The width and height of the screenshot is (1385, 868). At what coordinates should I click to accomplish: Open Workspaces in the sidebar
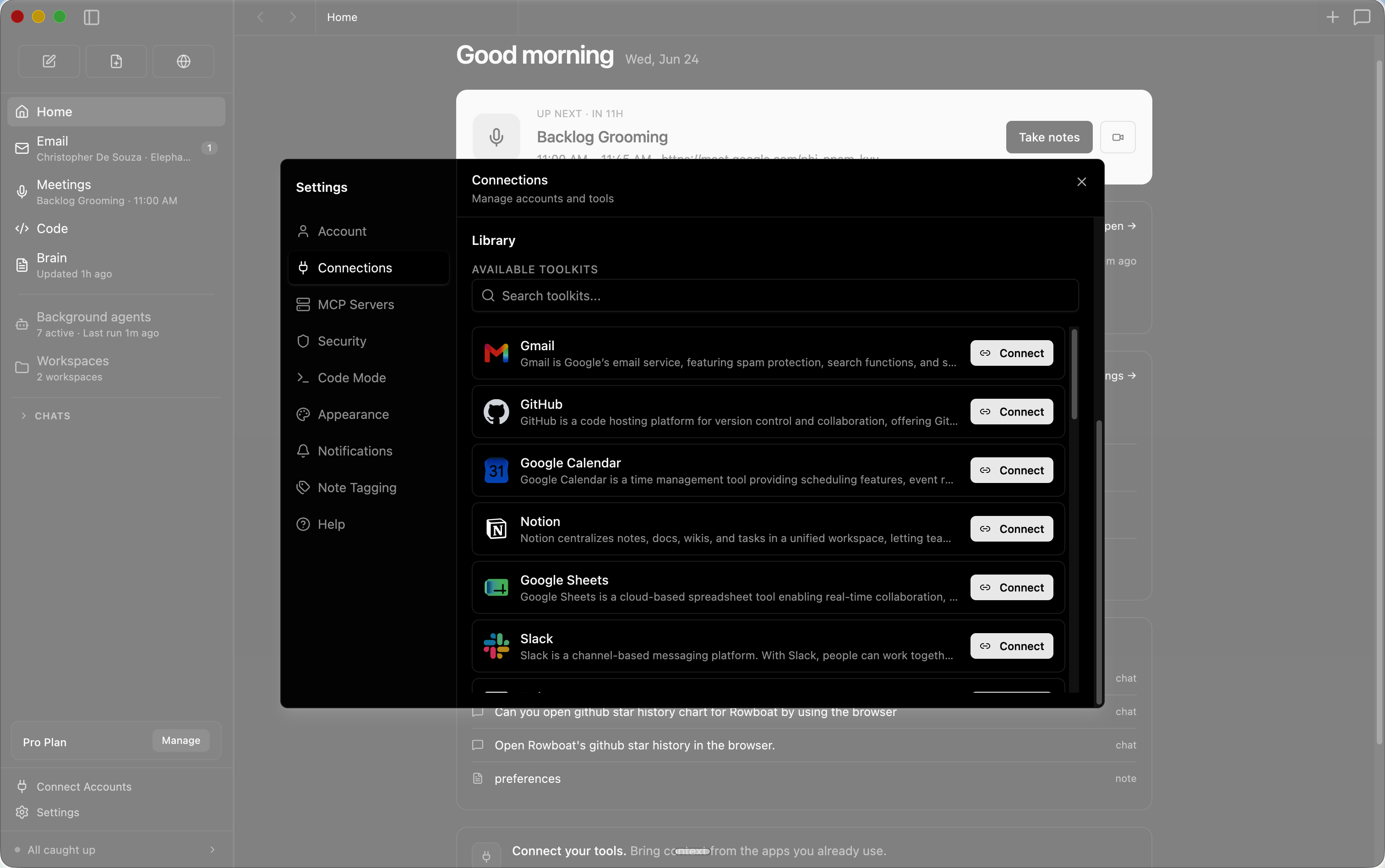click(117, 368)
